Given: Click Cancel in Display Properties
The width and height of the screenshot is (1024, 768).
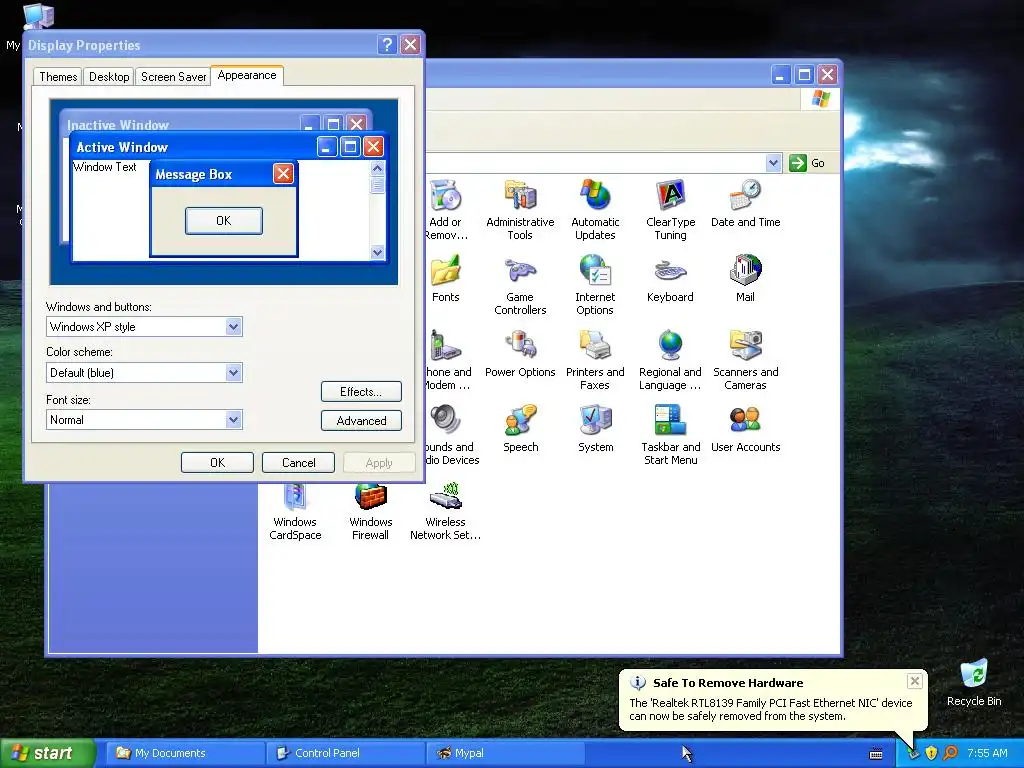Looking at the screenshot, I should pyautogui.click(x=298, y=462).
